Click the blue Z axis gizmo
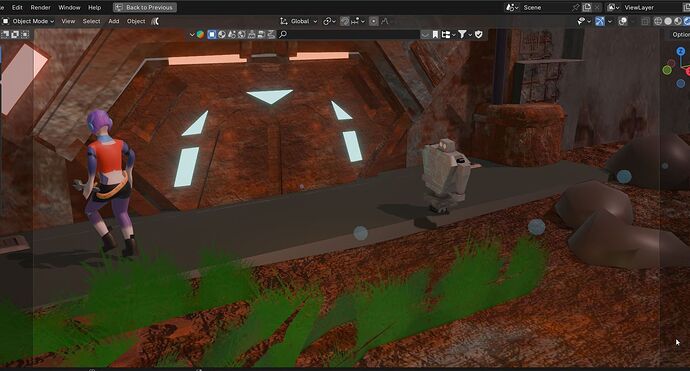This screenshot has height=371, width=690. click(680, 51)
